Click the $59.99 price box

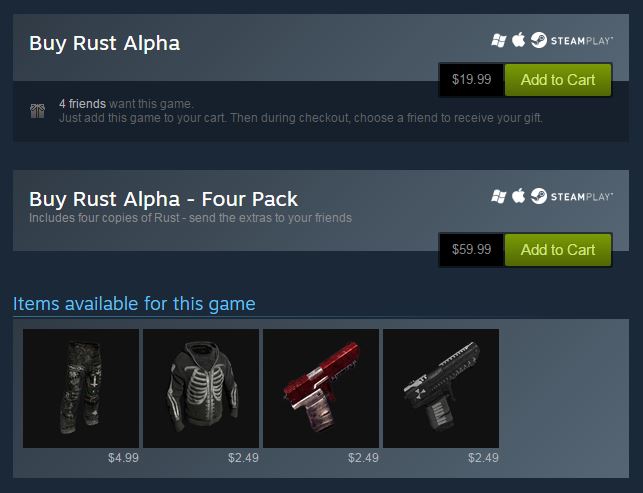pos(472,250)
